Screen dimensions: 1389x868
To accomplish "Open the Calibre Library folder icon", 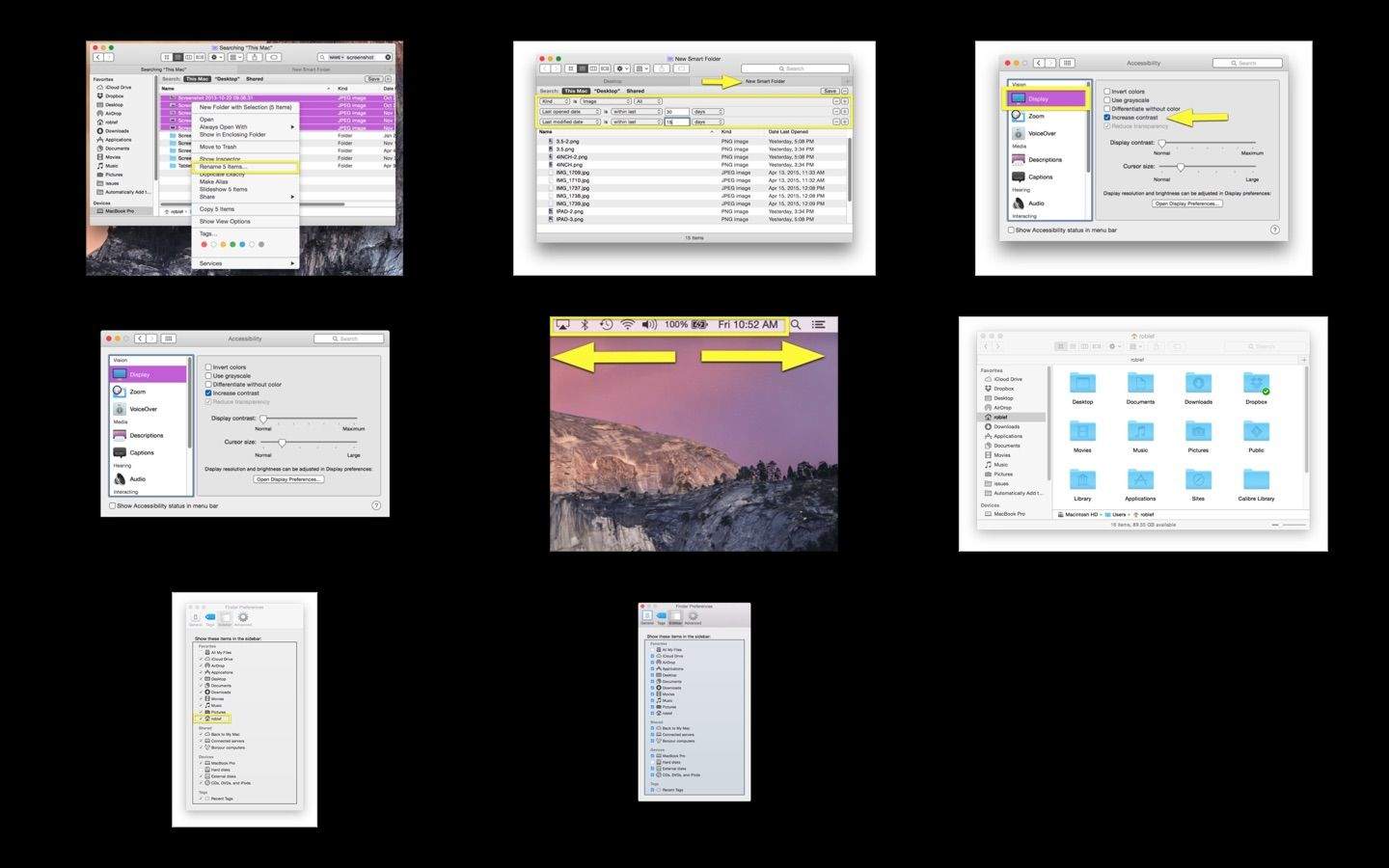I will pos(1256,480).
